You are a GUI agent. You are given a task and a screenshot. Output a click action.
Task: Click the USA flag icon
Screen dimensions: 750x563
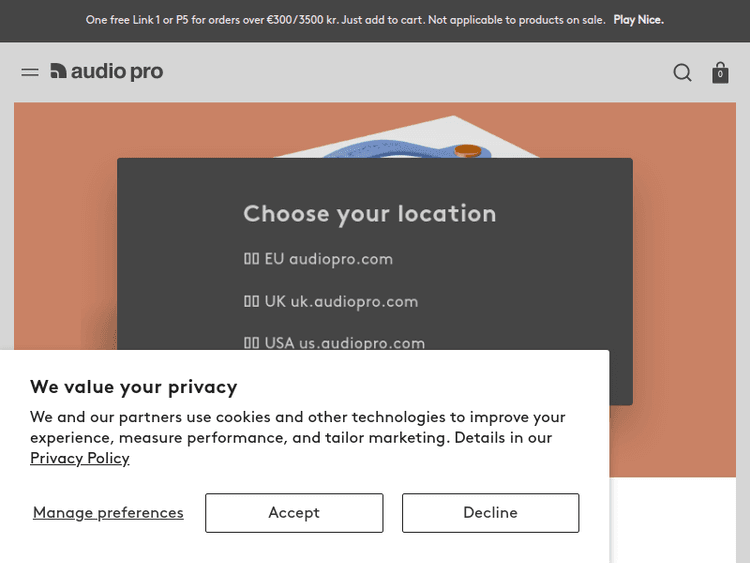252,343
